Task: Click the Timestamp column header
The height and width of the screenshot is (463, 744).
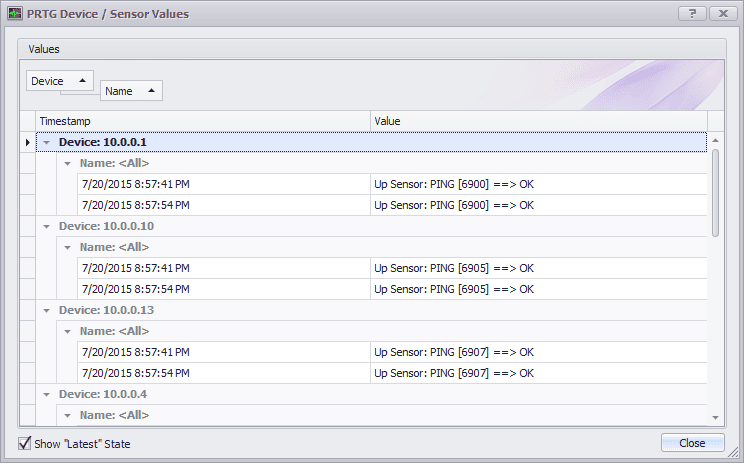Action: pos(203,121)
